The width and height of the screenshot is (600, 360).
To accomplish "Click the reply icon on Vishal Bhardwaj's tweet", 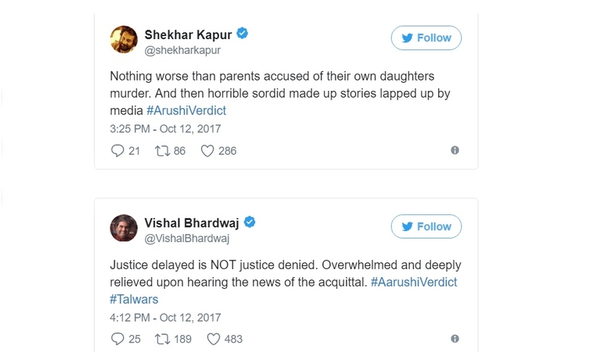I will click(117, 339).
